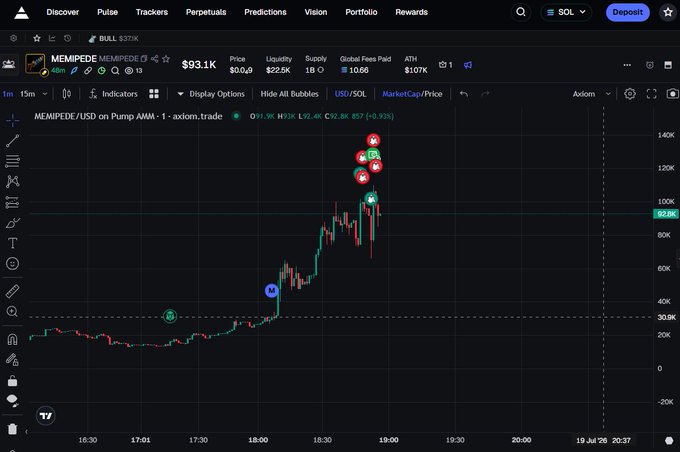The height and width of the screenshot is (452, 680).
Task: Open candlestick chart type selector
Action: [66, 94]
